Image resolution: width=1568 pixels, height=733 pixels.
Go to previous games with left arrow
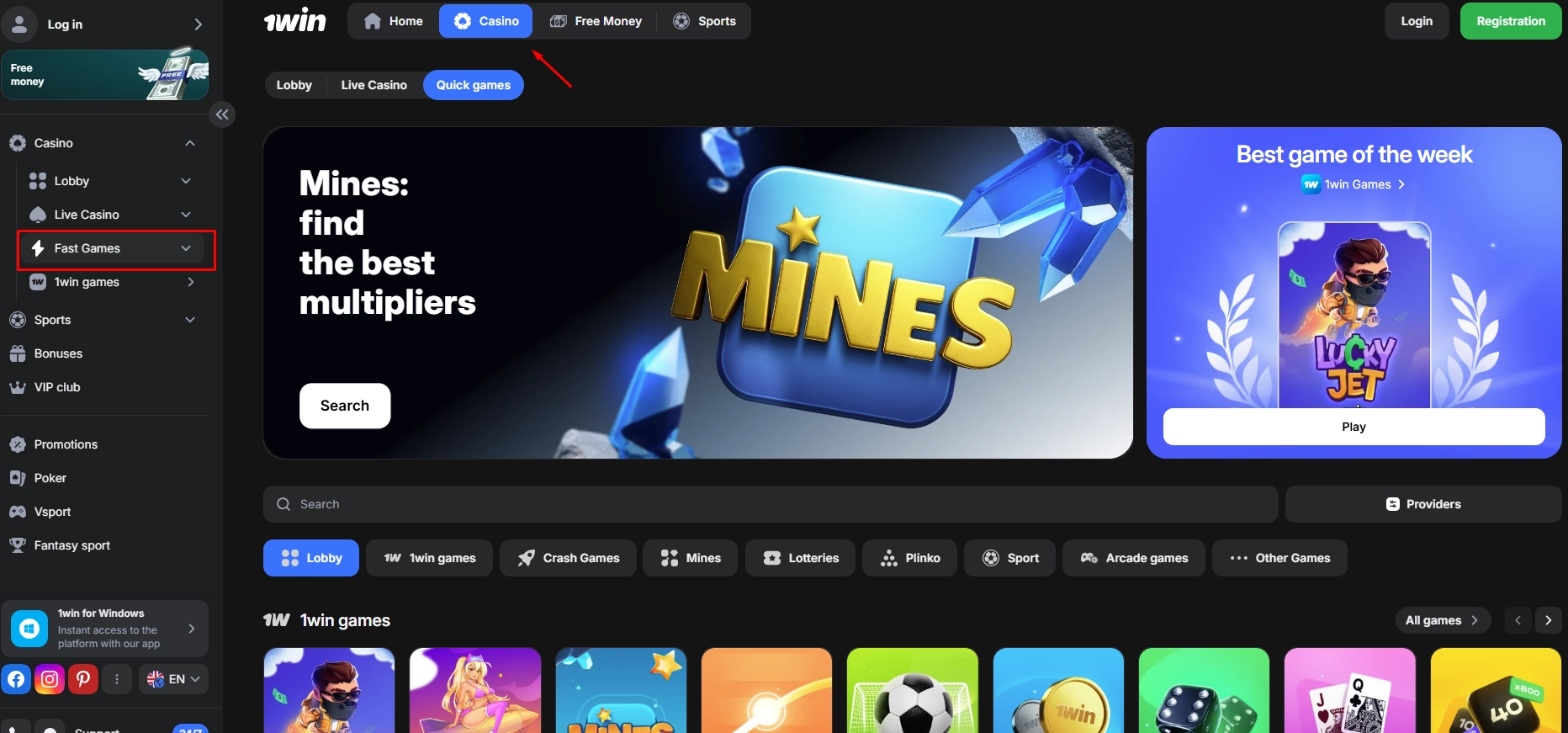point(1518,620)
